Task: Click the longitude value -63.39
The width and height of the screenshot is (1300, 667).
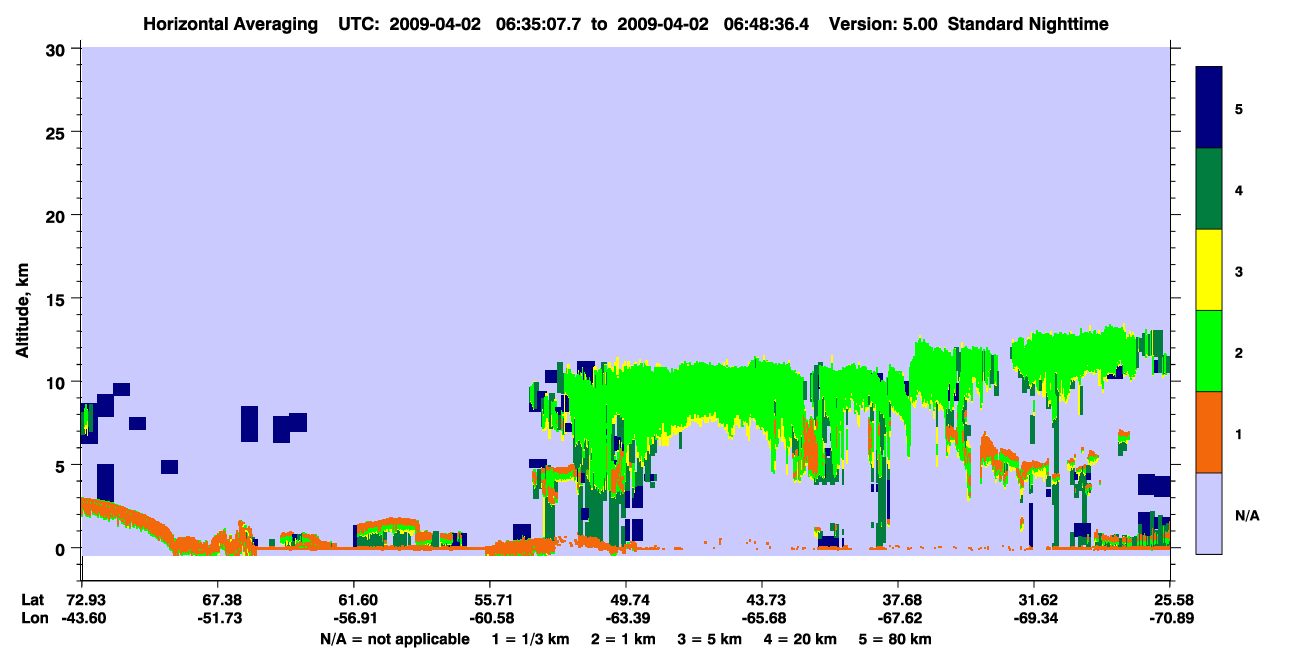Action: (x=626, y=618)
